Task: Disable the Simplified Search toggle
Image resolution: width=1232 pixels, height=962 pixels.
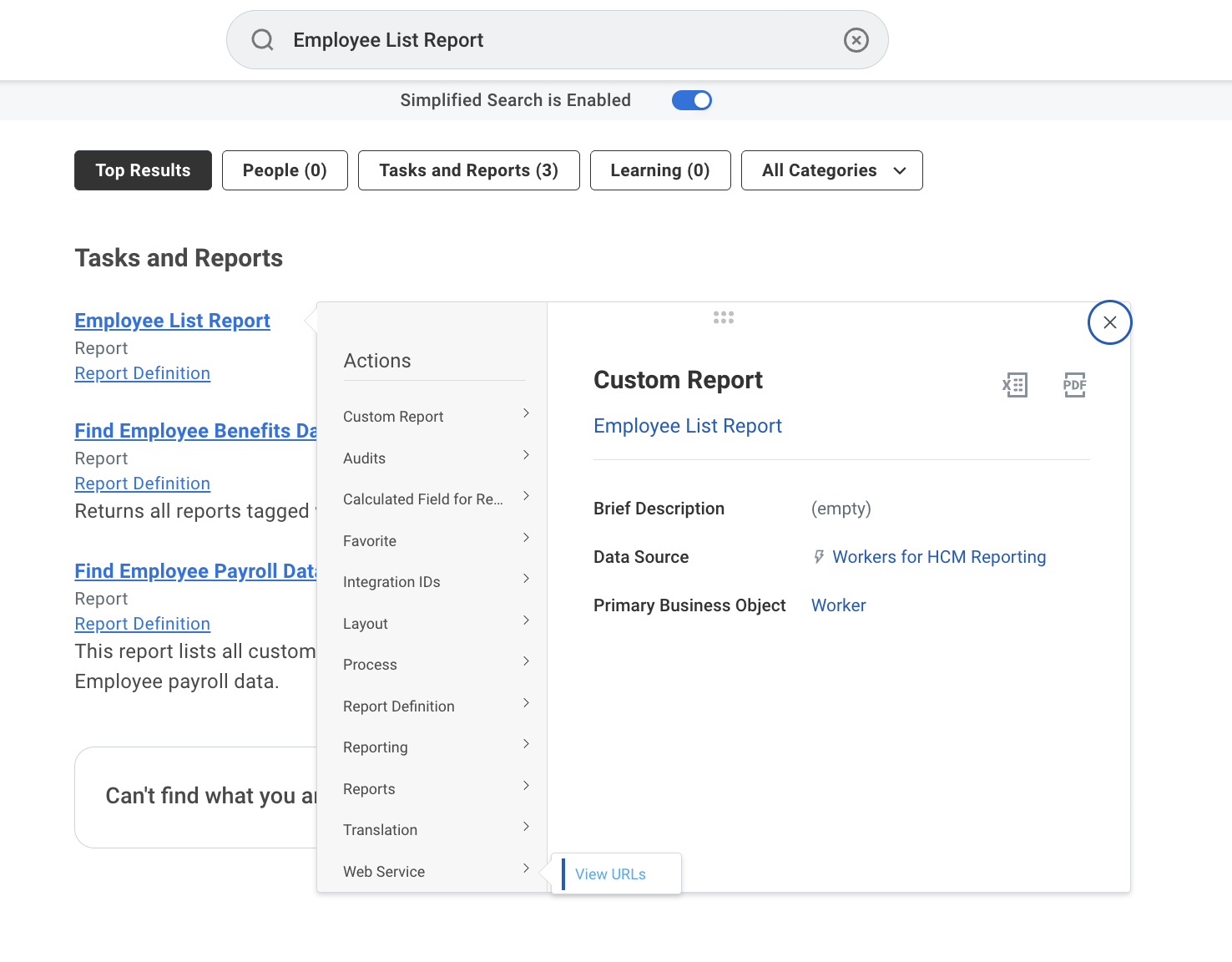Action: (691, 100)
